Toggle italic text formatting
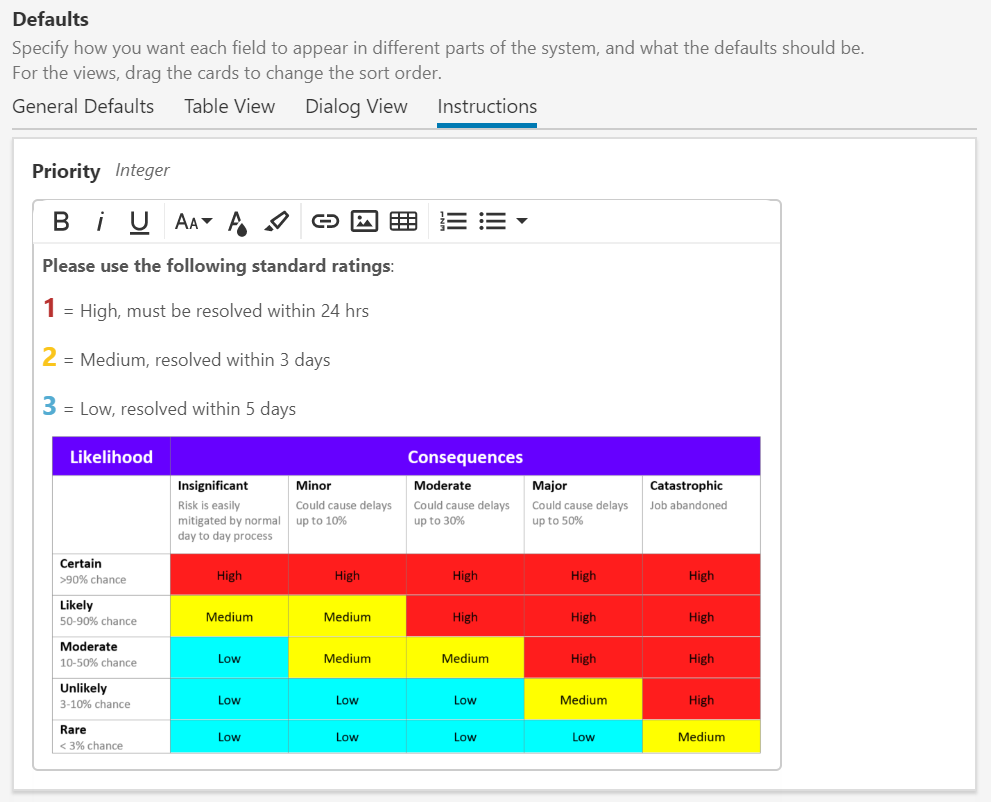The height and width of the screenshot is (802, 991). click(100, 221)
